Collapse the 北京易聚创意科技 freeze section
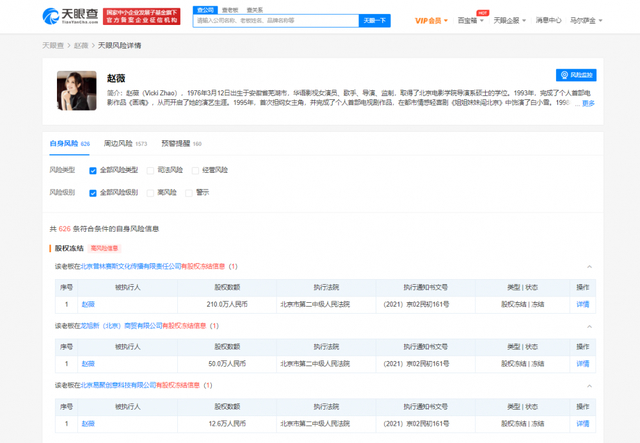The width and height of the screenshot is (640, 443). 589,385
